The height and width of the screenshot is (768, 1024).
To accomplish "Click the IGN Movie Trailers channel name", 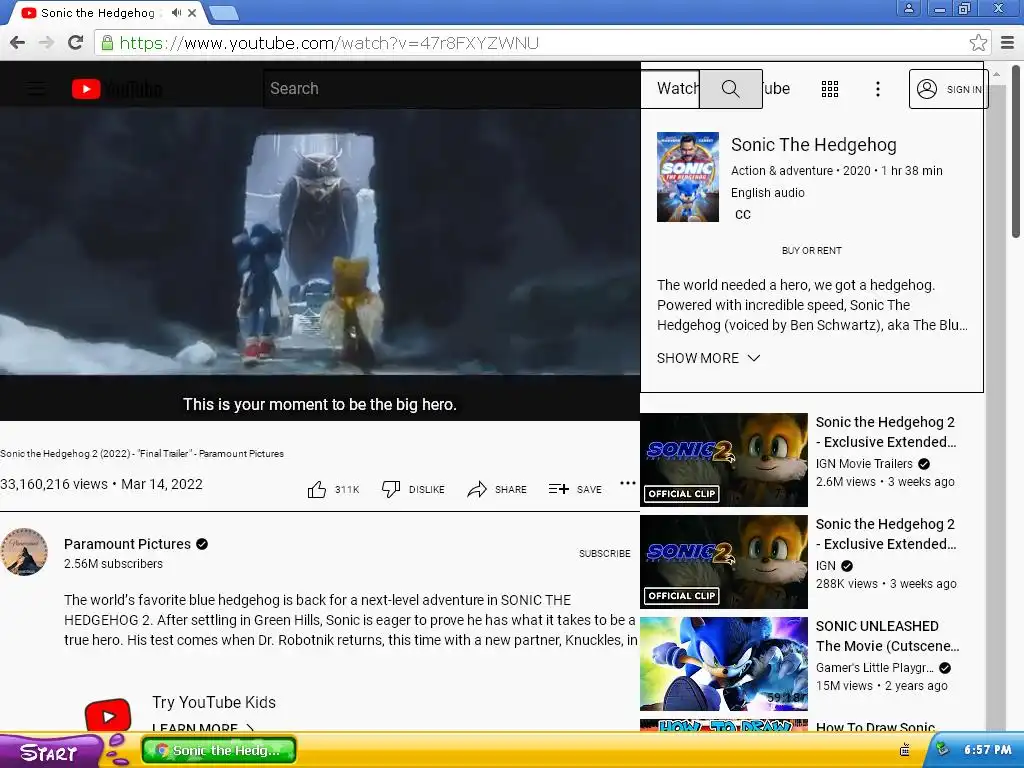I will [x=864, y=464].
